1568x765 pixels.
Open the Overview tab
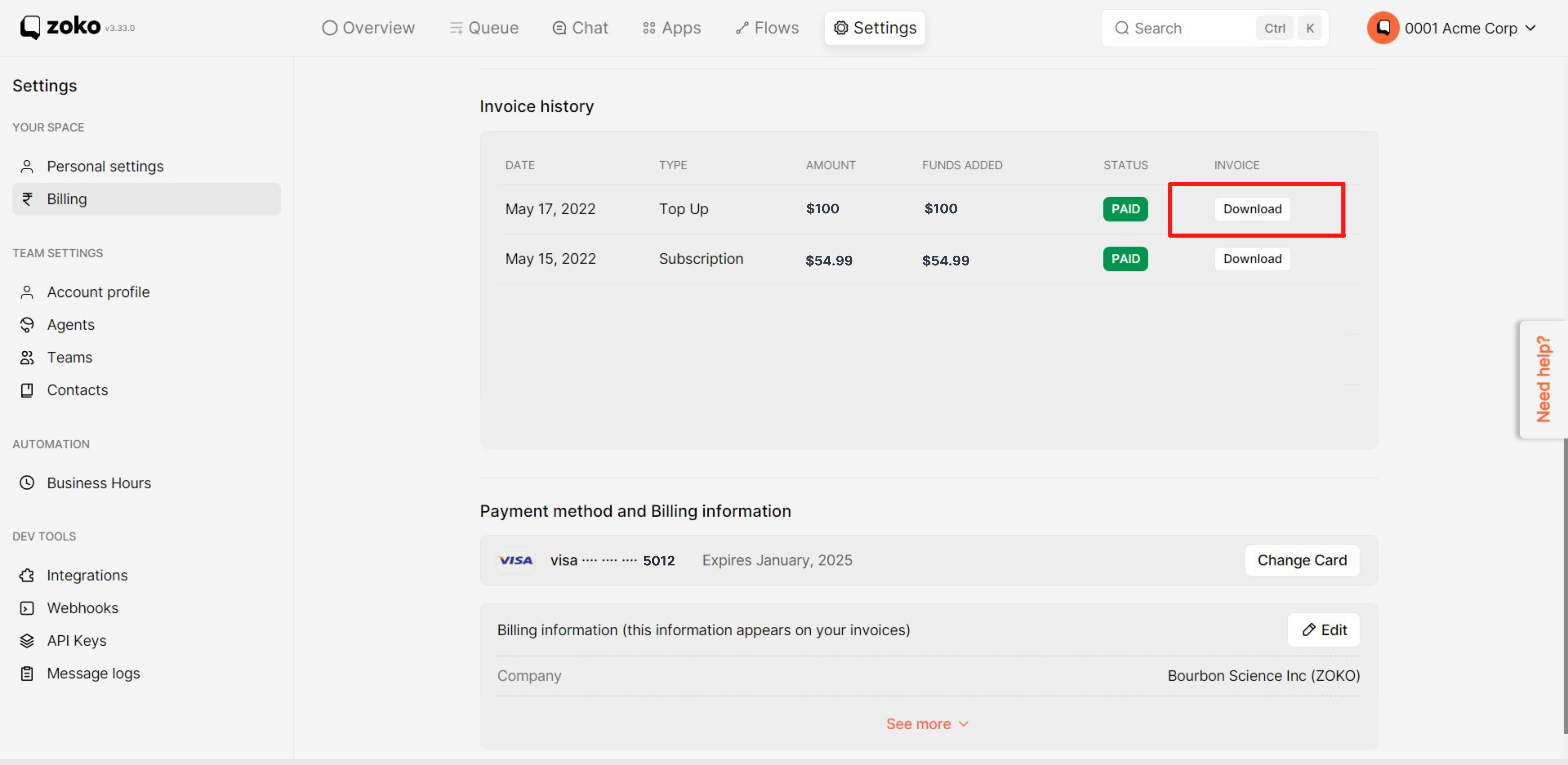[368, 28]
